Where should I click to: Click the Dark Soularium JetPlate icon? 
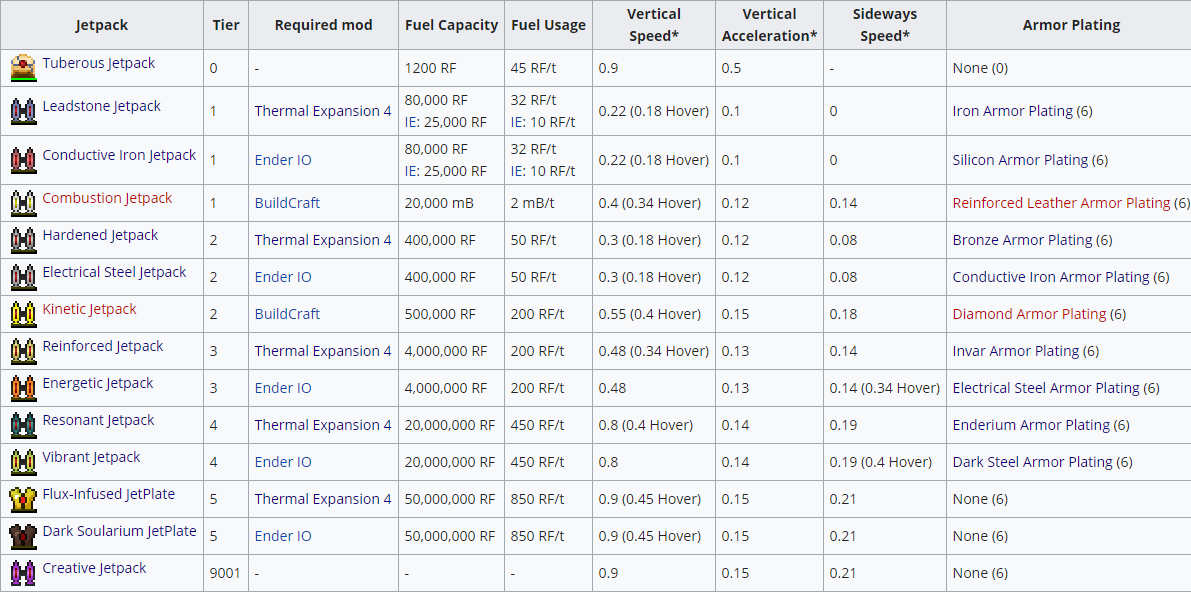coord(24,535)
